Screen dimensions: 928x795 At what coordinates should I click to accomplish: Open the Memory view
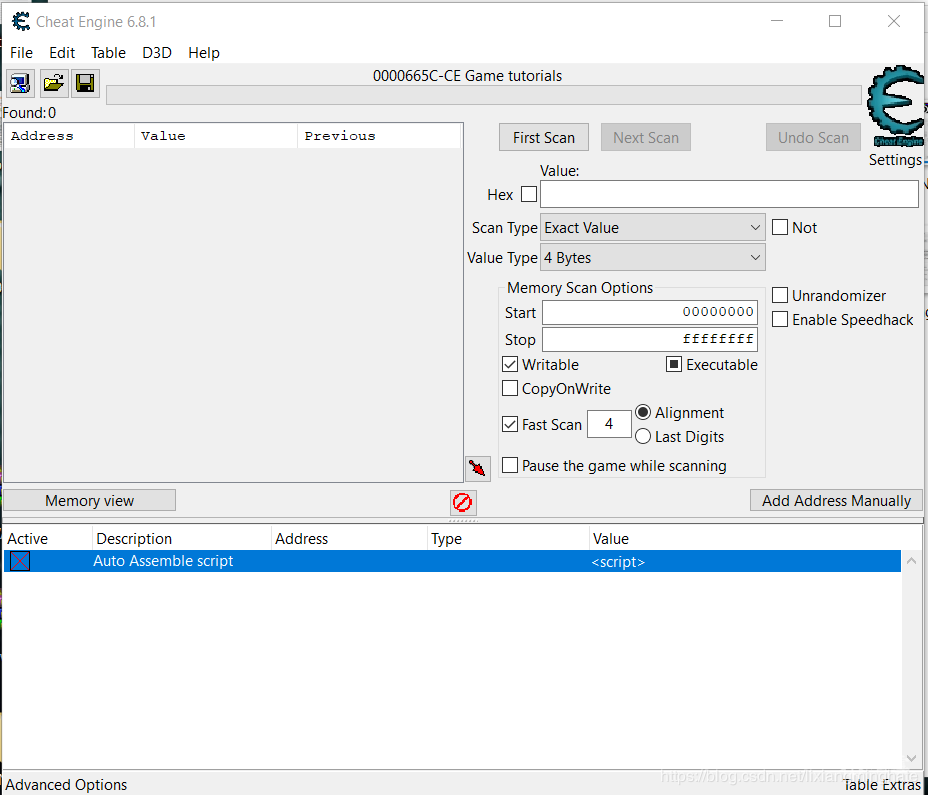click(89, 500)
